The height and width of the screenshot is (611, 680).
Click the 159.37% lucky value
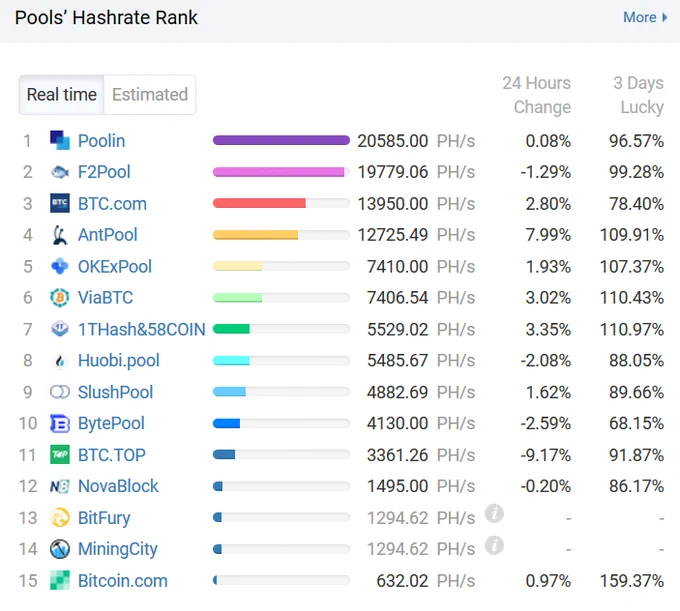[631, 581]
